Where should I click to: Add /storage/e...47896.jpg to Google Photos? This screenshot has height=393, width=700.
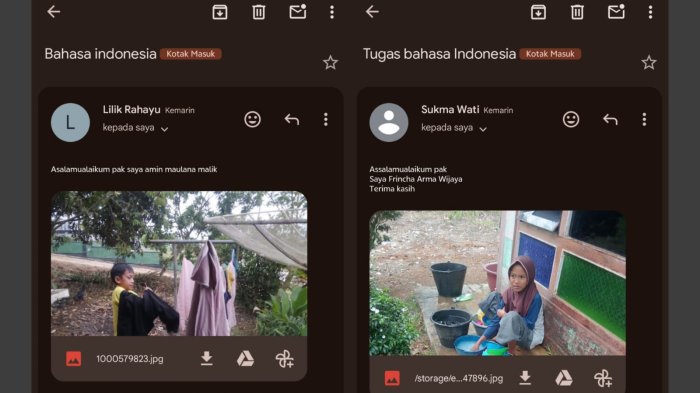coord(603,378)
